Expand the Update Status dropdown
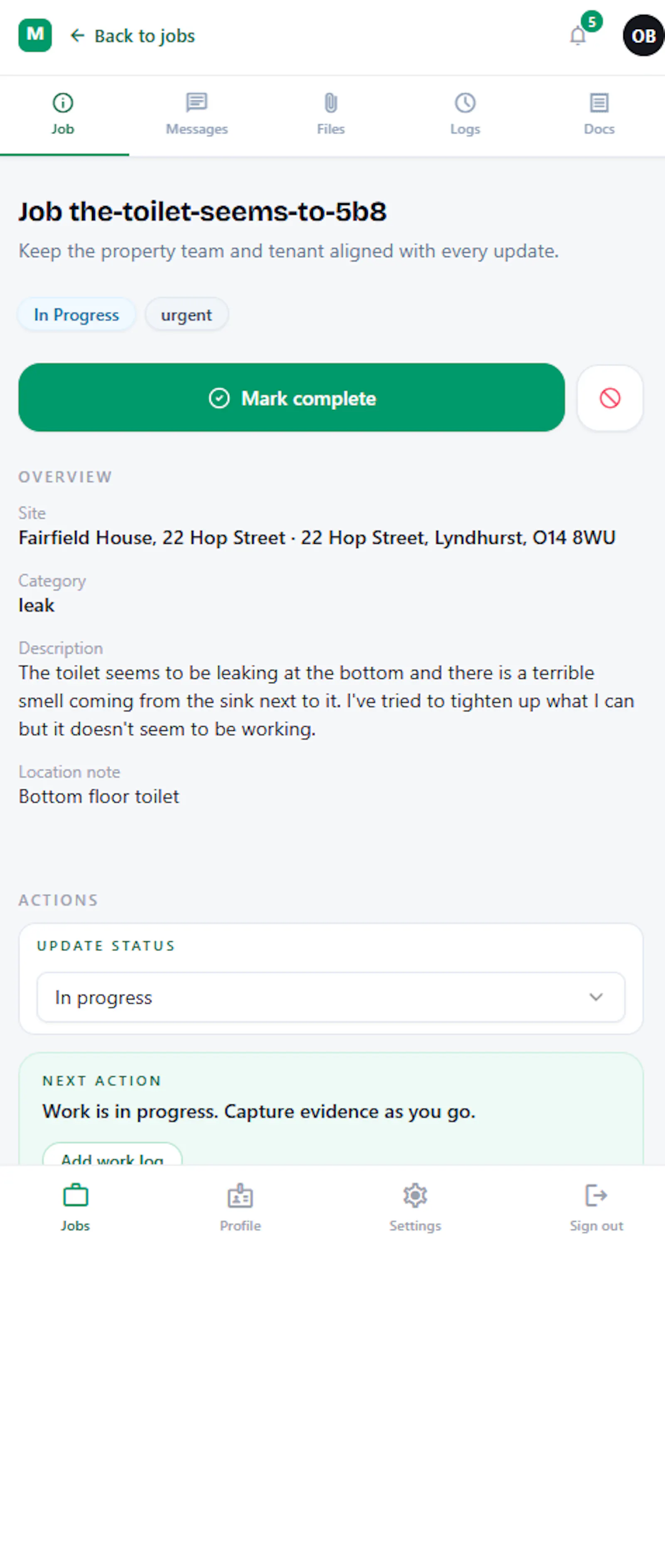The width and height of the screenshot is (665, 1568). [x=330, y=997]
